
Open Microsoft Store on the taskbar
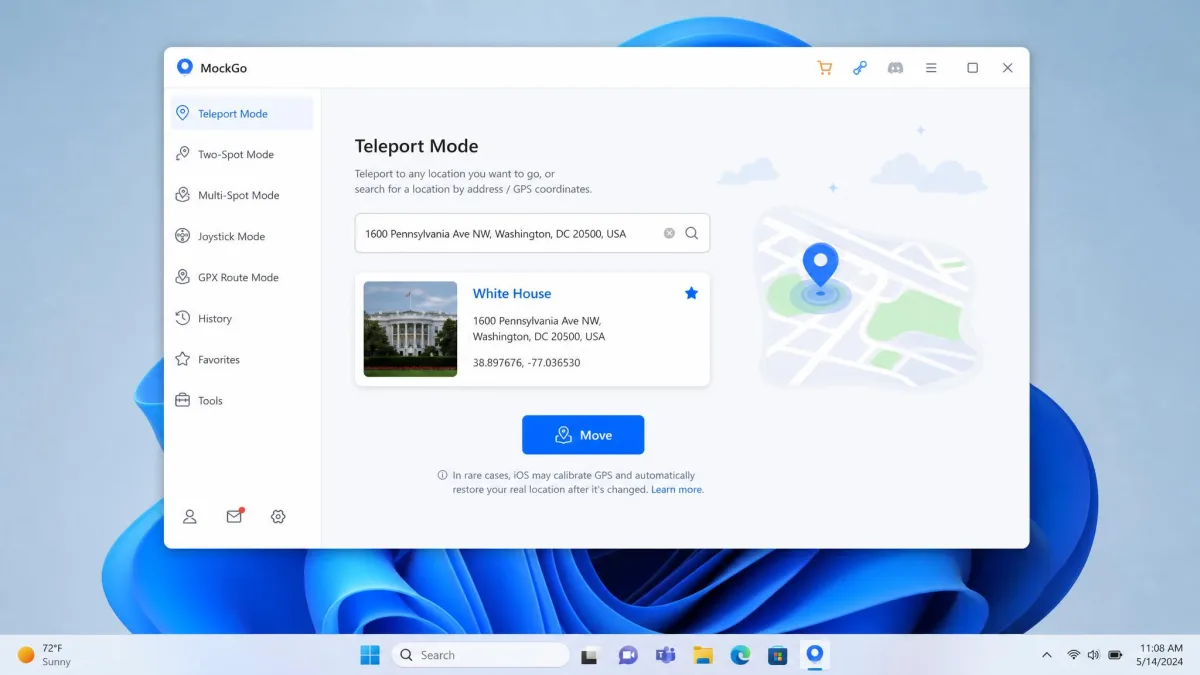pyautogui.click(x=777, y=655)
